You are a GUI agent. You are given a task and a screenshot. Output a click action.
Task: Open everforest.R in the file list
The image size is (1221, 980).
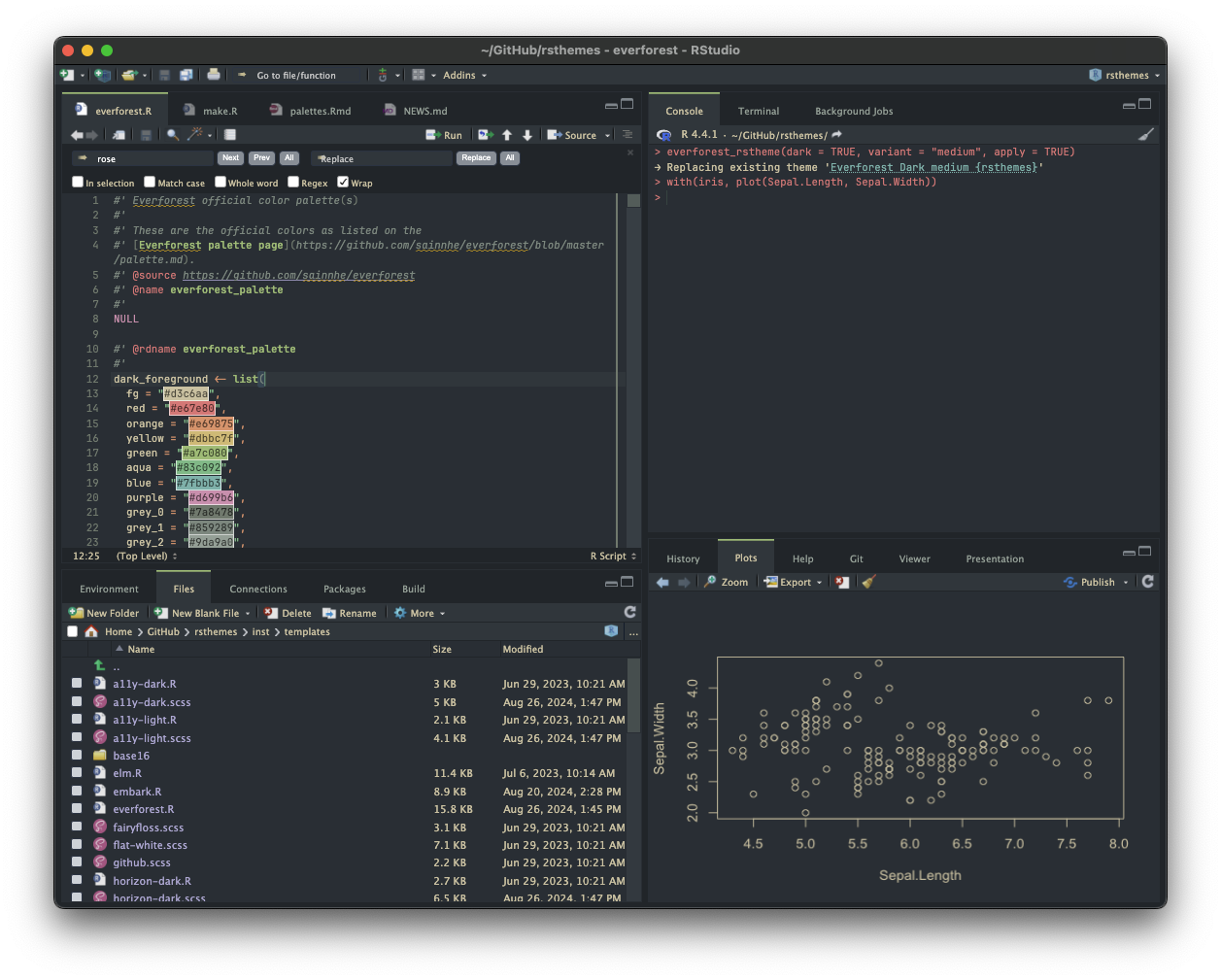(143, 809)
